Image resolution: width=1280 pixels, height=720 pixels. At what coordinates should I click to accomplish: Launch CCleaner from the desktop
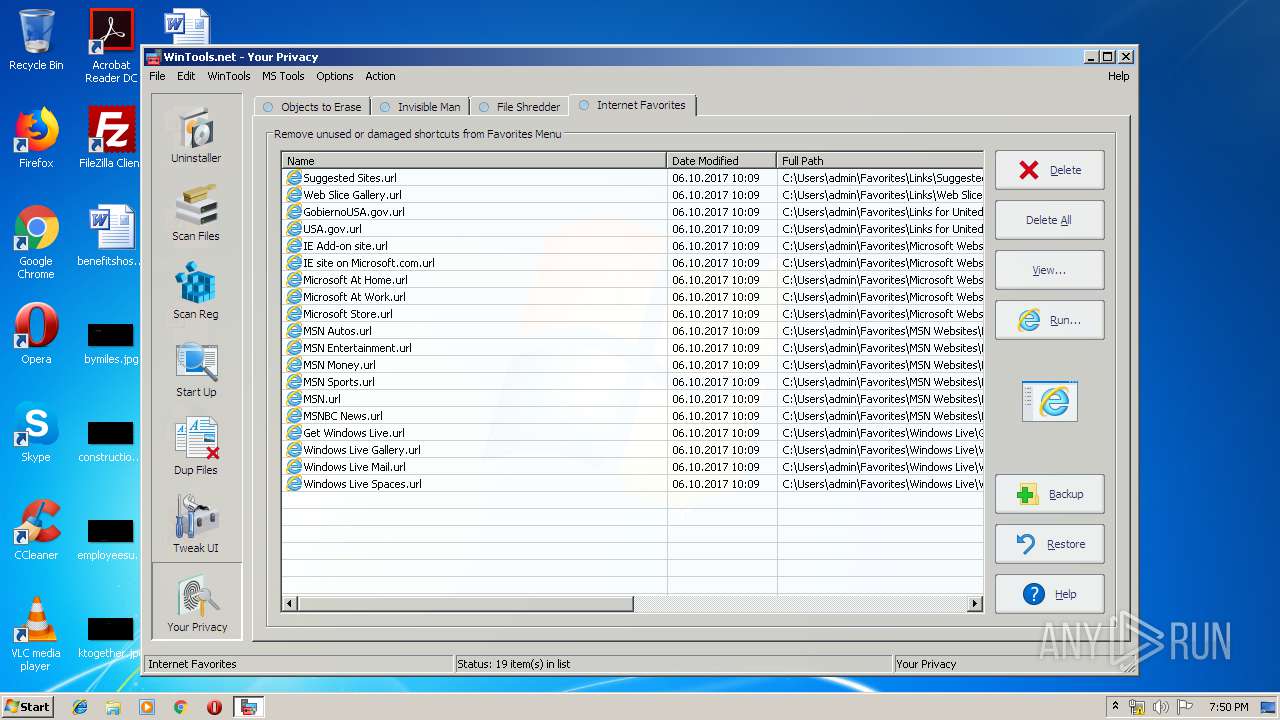click(36, 530)
